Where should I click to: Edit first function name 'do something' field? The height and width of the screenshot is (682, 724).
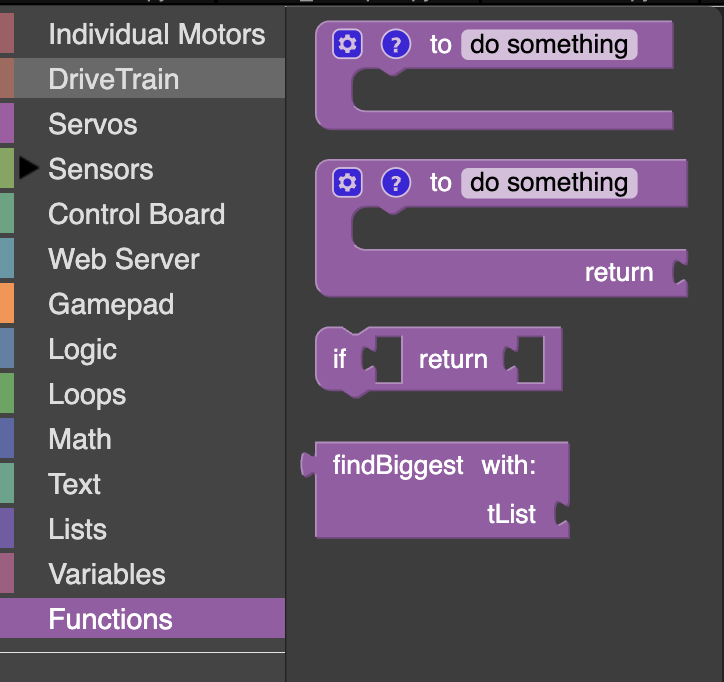tap(549, 45)
